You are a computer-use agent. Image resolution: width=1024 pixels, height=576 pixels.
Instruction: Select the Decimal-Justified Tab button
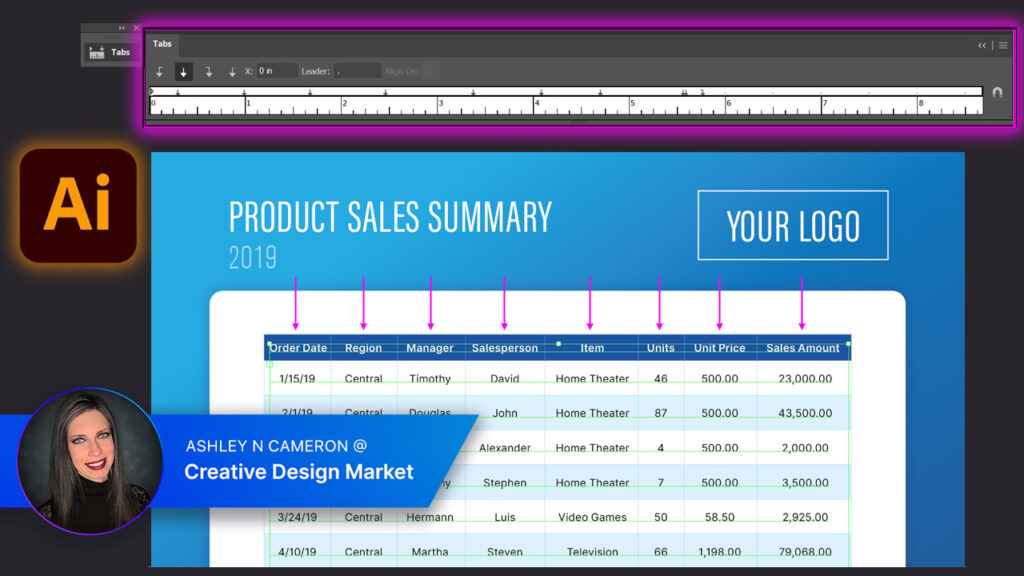coord(232,72)
